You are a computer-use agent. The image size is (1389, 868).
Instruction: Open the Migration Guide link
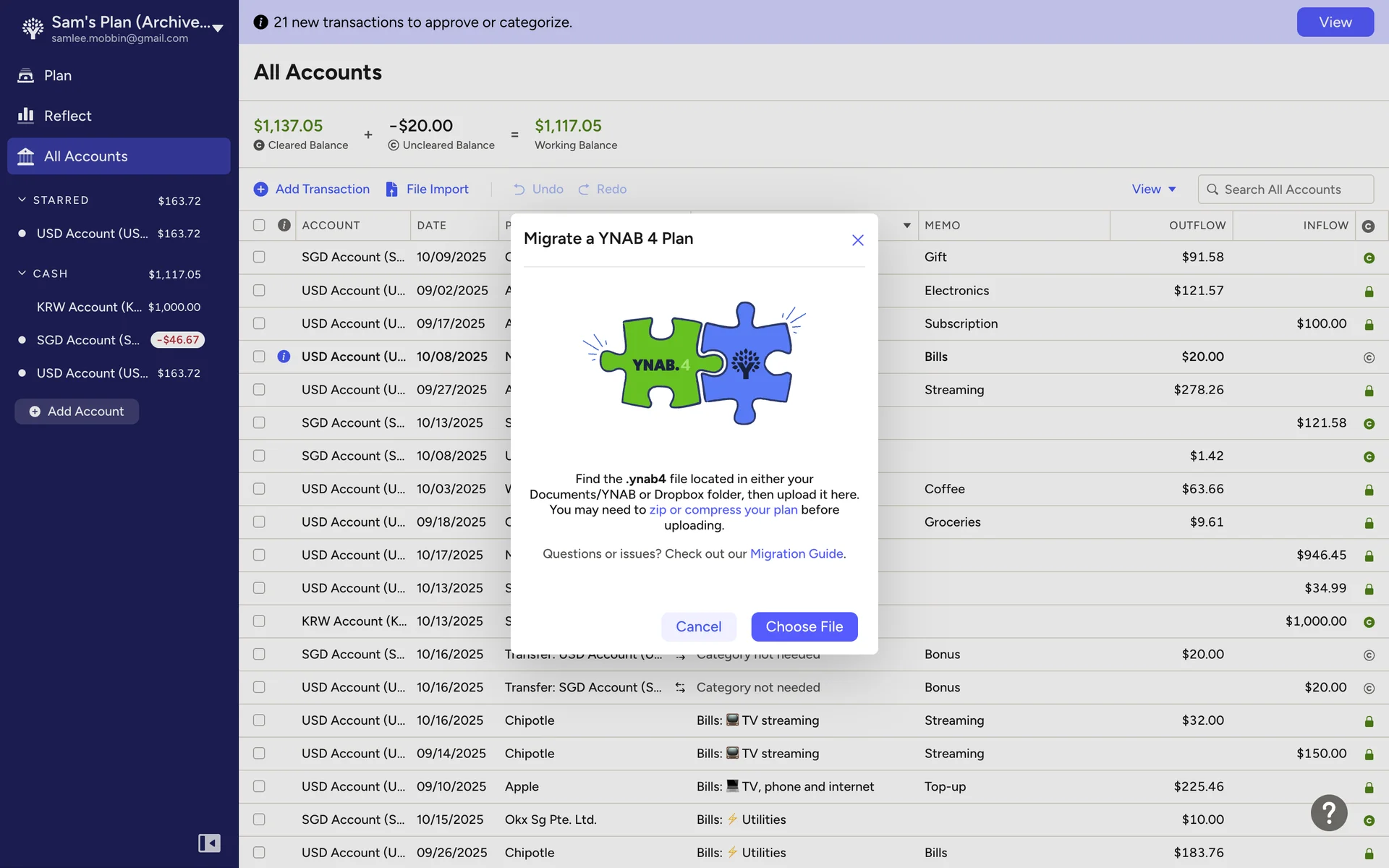tap(797, 553)
